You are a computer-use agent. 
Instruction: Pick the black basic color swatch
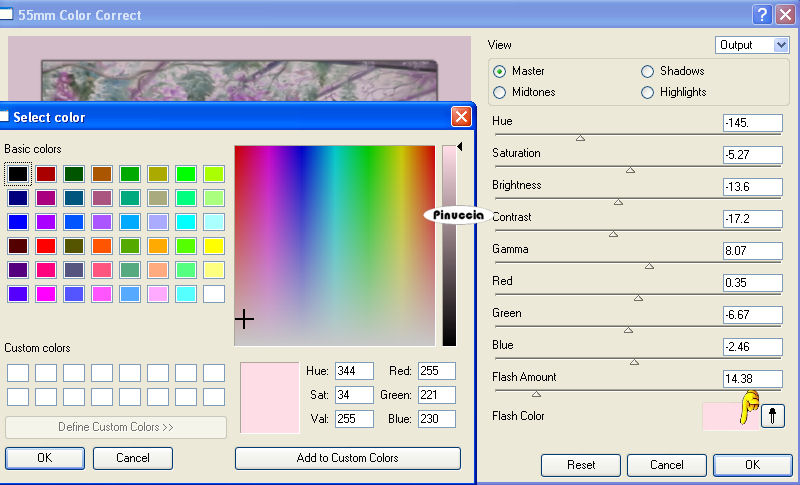coord(18,174)
